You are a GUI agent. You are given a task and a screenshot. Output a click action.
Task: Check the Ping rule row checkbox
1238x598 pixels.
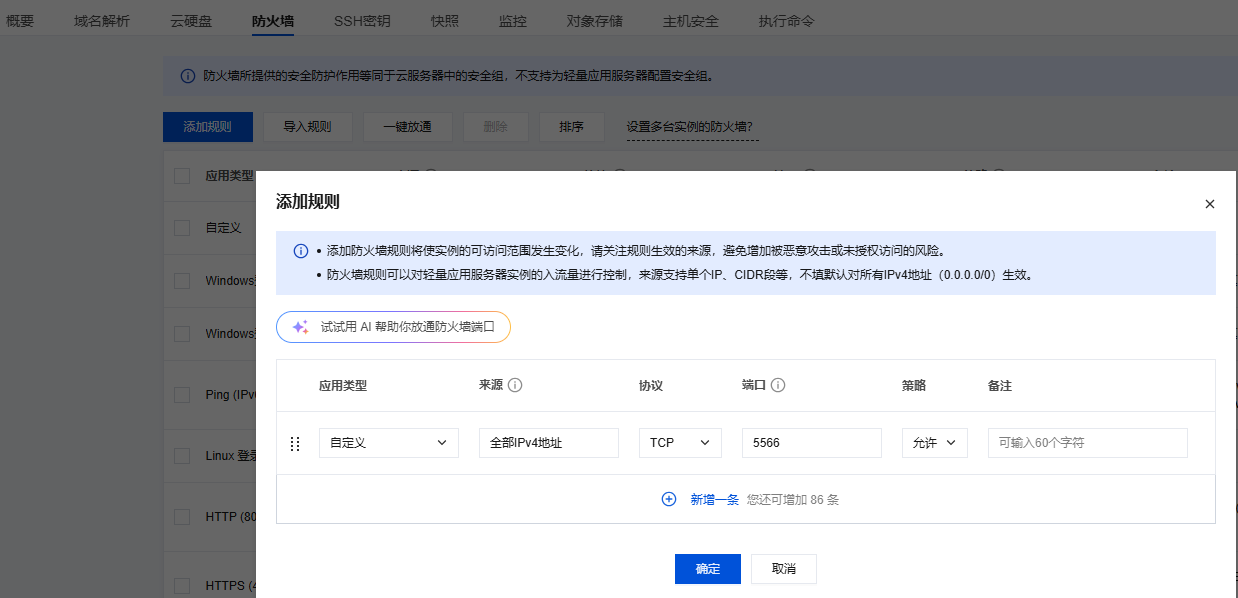point(182,395)
